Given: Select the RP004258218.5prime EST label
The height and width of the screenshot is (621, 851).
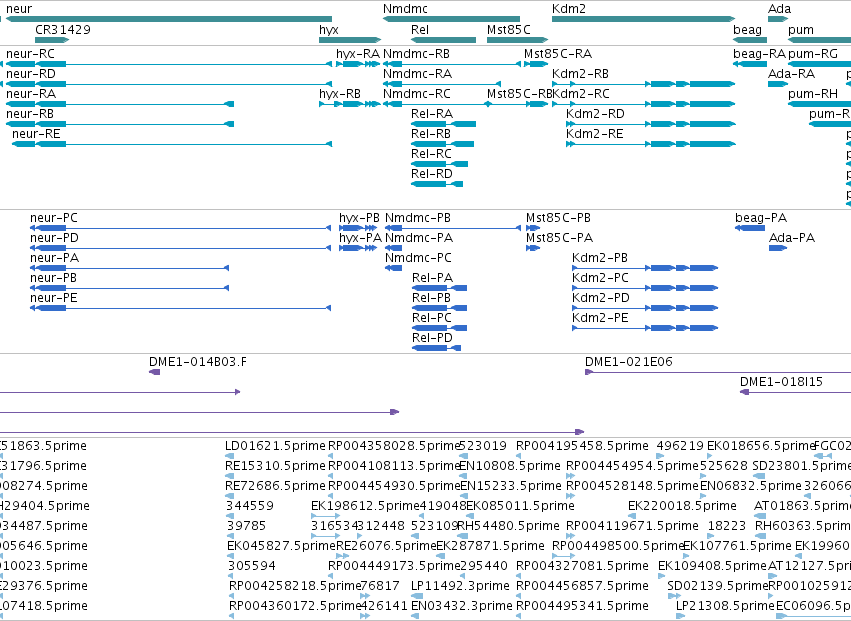Looking at the screenshot, I should [x=295, y=586].
